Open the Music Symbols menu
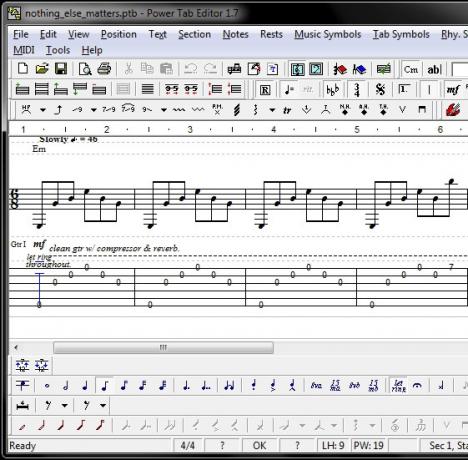Image resolution: width=468 pixels, height=460 pixels. 327,34
